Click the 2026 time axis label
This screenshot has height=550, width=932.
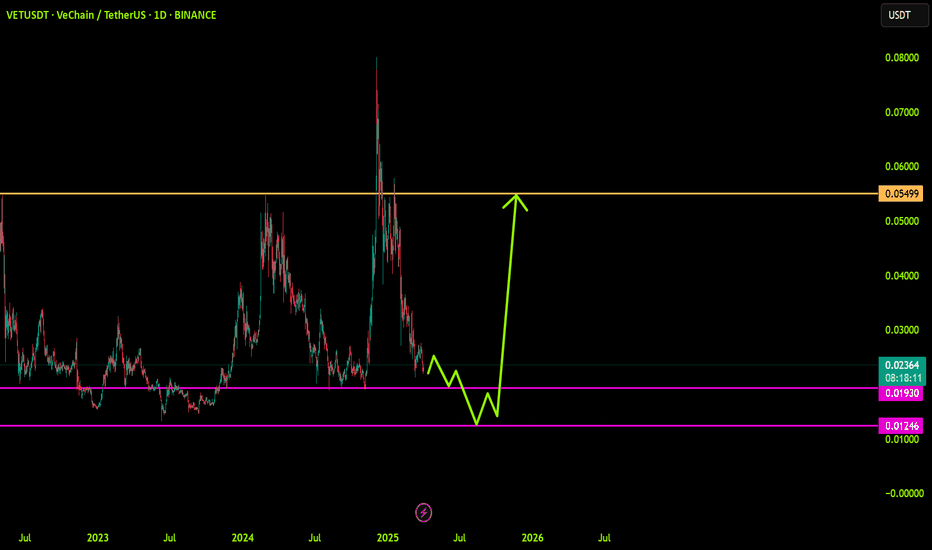(x=533, y=538)
